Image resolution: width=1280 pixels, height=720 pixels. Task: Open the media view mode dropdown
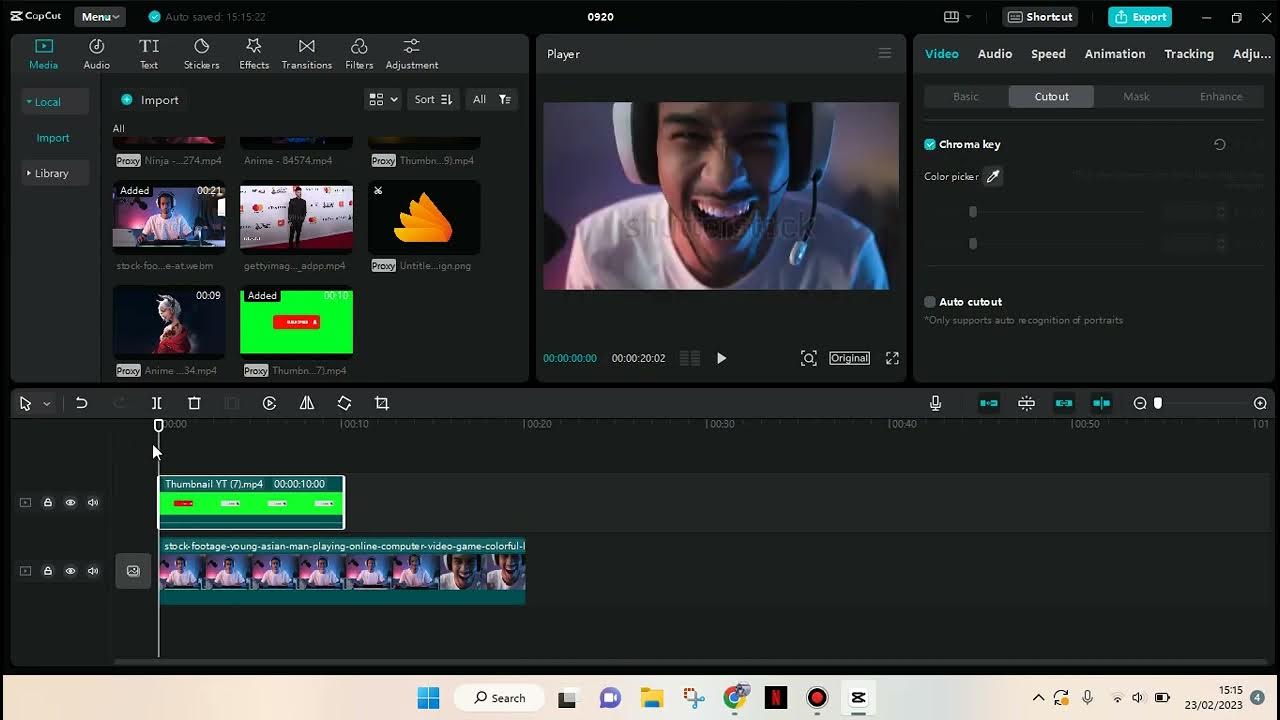383,99
